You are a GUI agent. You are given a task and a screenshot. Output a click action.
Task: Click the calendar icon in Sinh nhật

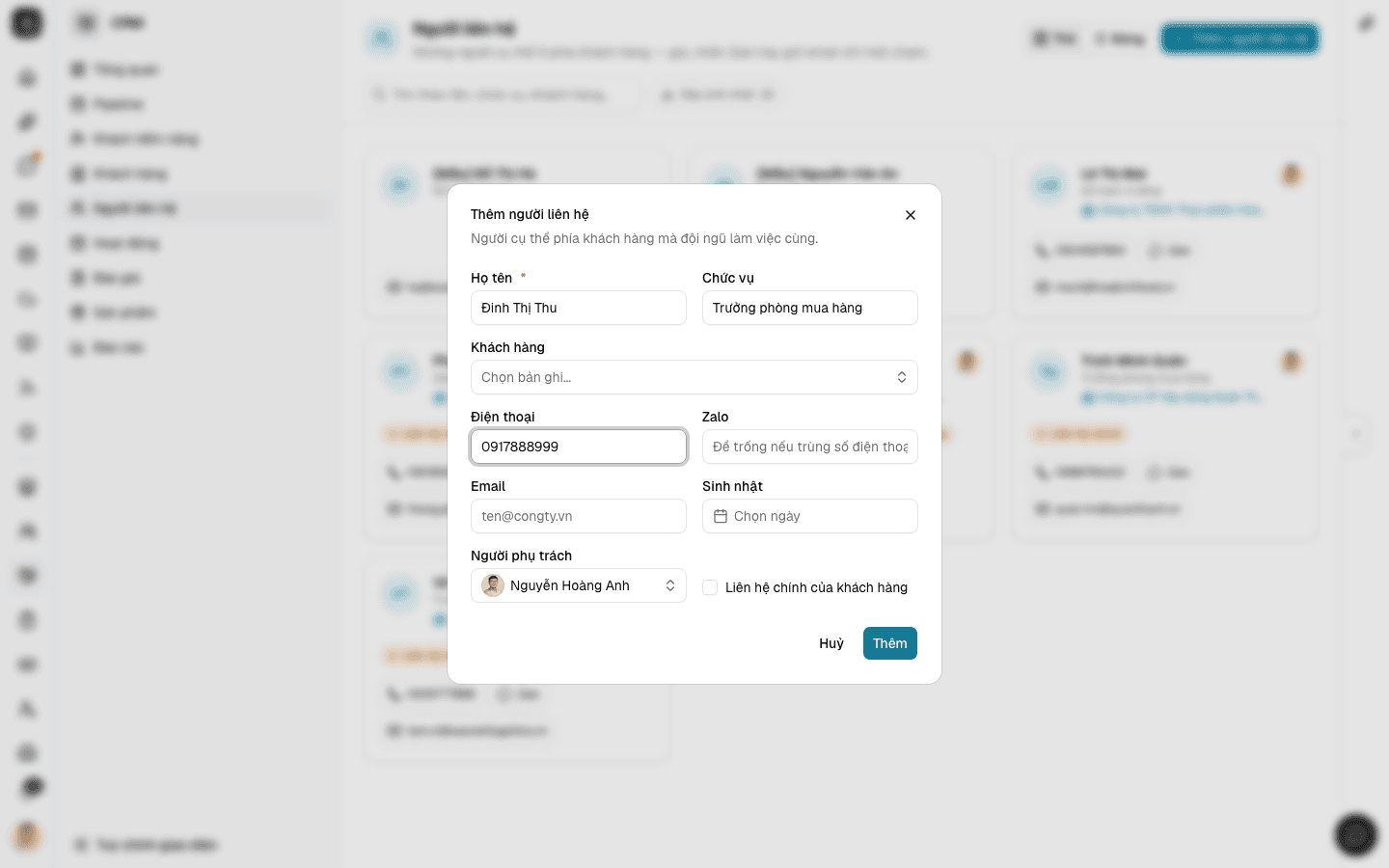tap(721, 516)
